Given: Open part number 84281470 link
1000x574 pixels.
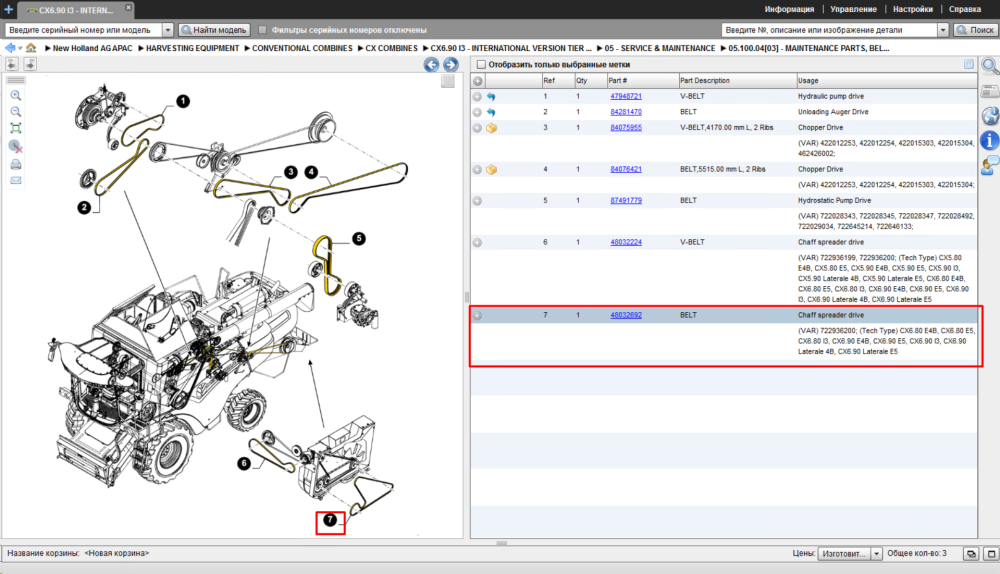Looking at the screenshot, I should (x=626, y=112).
